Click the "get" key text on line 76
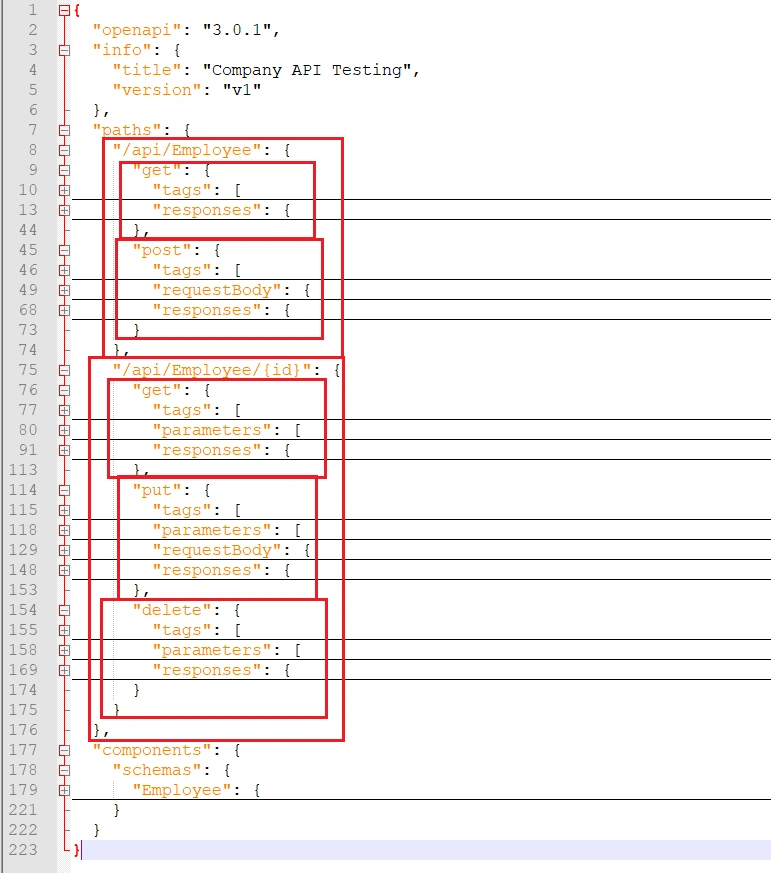 [157, 390]
